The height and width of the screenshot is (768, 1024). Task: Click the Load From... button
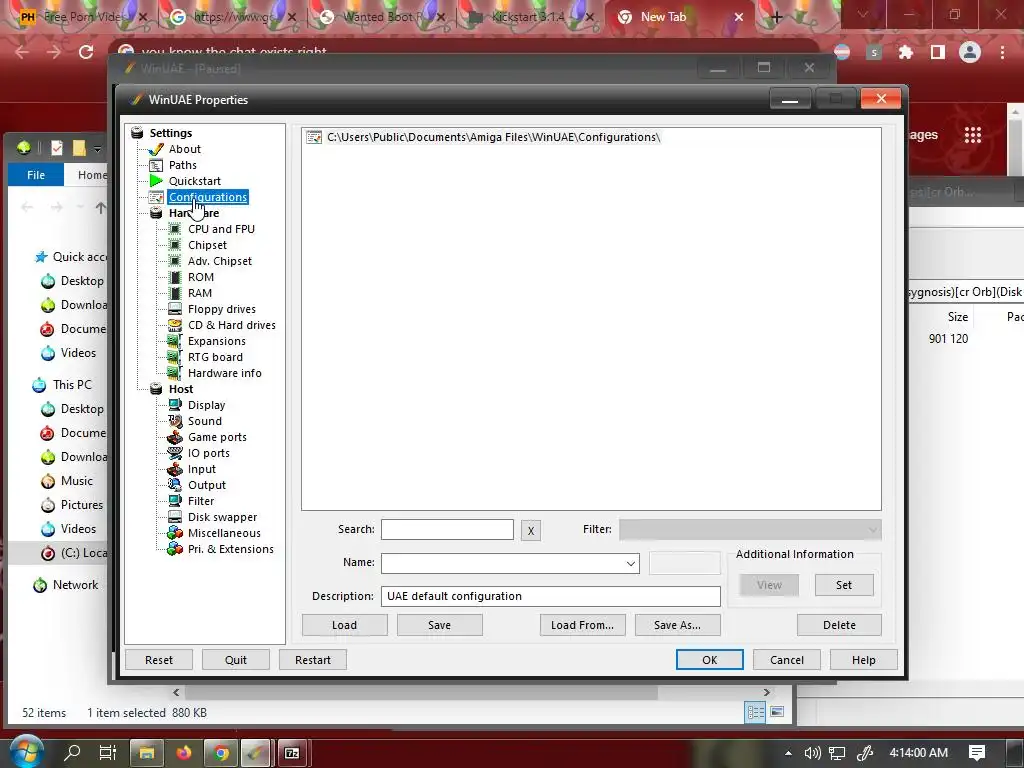click(x=583, y=625)
